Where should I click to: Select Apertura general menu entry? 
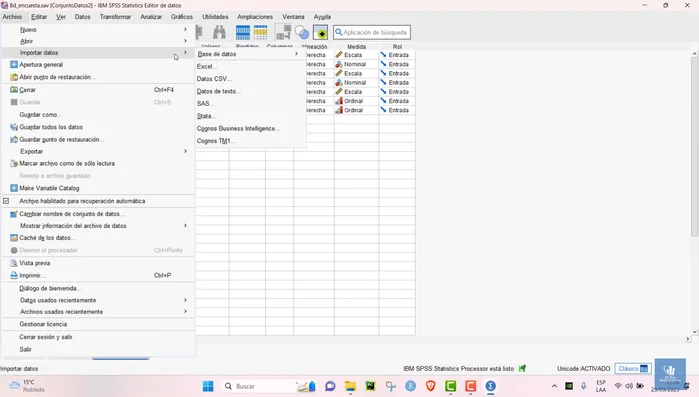point(41,65)
